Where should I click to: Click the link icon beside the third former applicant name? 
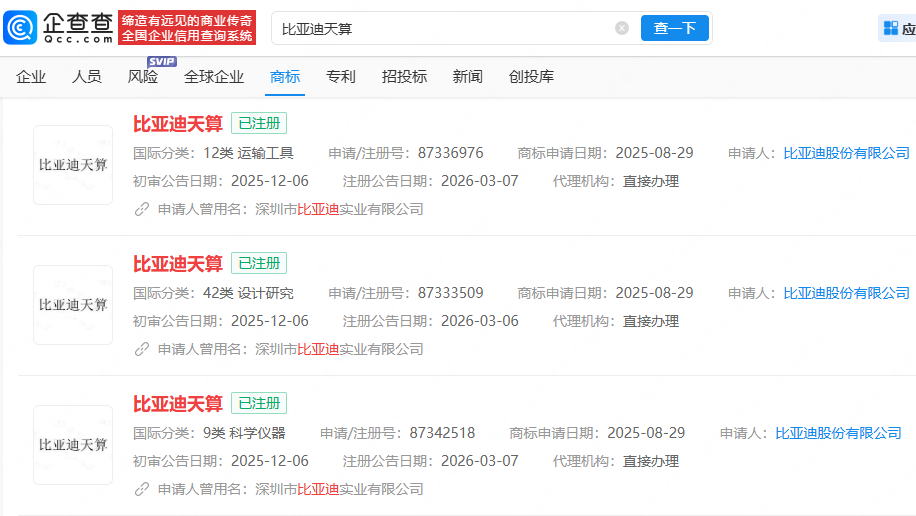[x=142, y=489]
